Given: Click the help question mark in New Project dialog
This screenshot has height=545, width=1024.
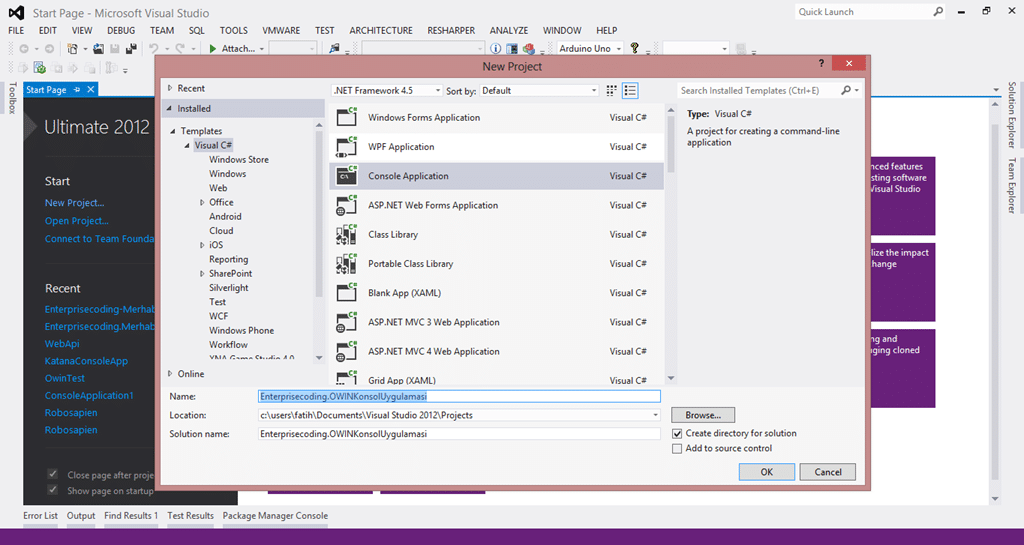Looking at the screenshot, I should (x=822, y=63).
